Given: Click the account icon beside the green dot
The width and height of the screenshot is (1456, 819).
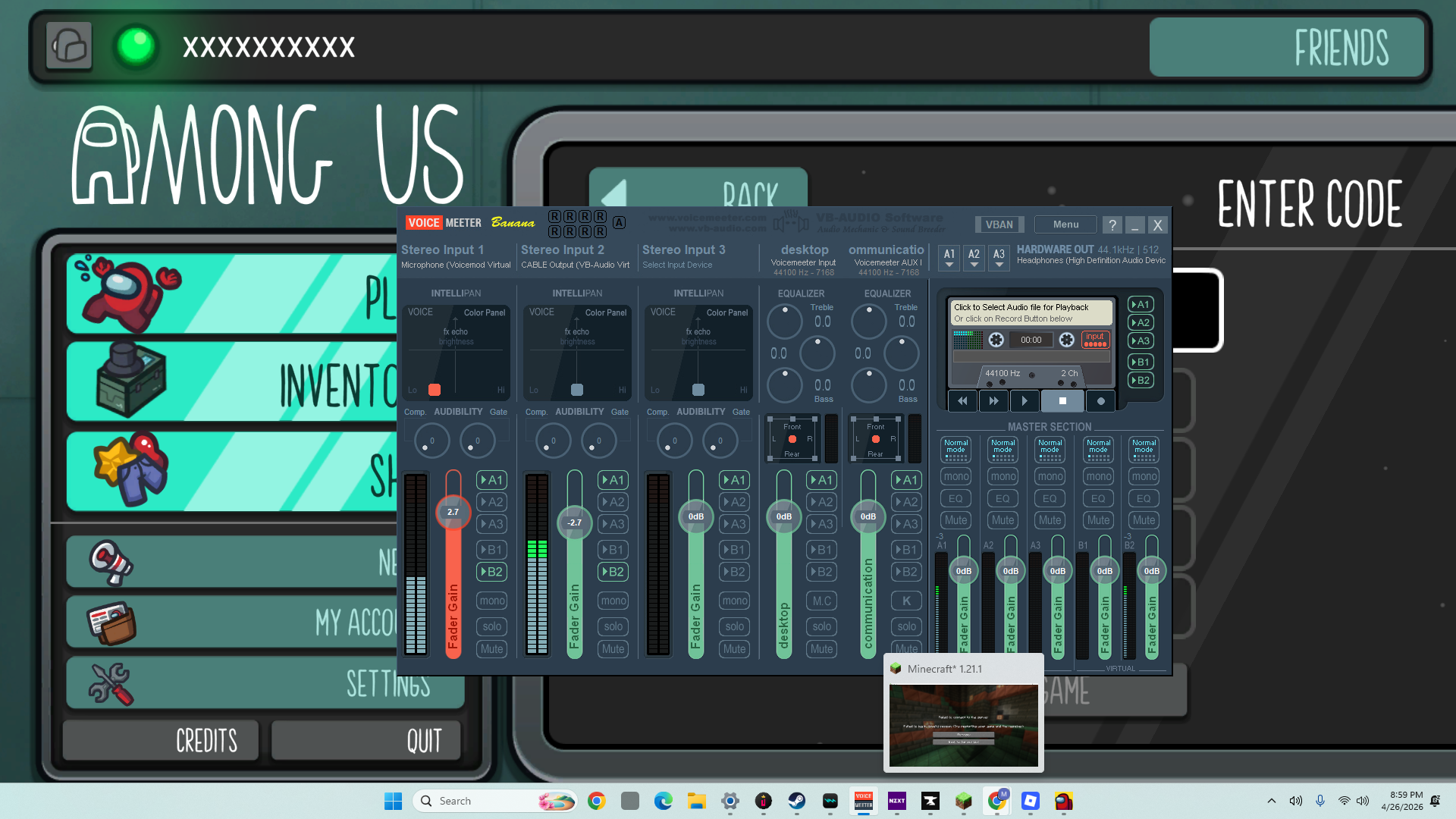Looking at the screenshot, I should click(x=69, y=46).
